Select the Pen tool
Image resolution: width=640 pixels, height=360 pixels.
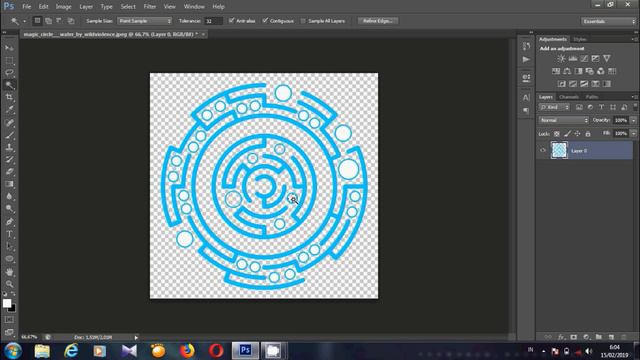click(9, 222)
